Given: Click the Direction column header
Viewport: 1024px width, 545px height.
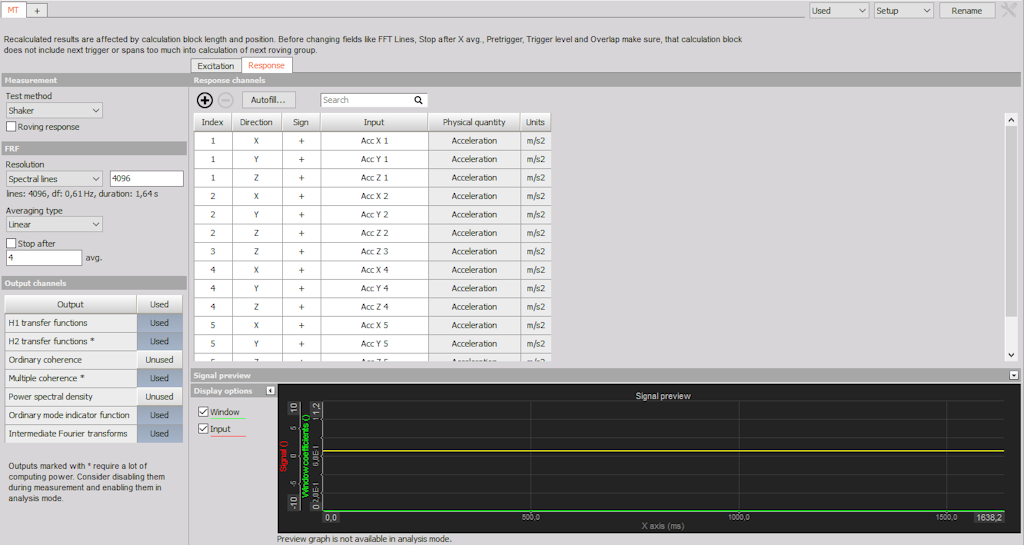Looking at the screenshot, I should (256, 122).
